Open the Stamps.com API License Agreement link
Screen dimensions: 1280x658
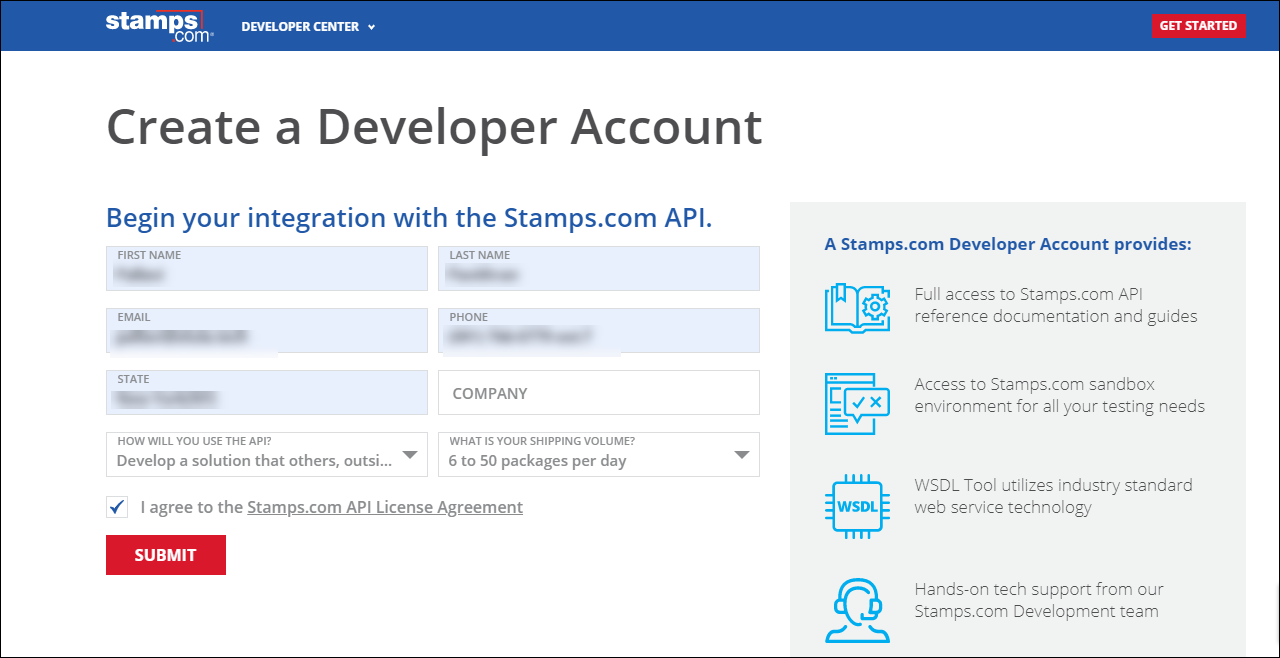(385, 507)
